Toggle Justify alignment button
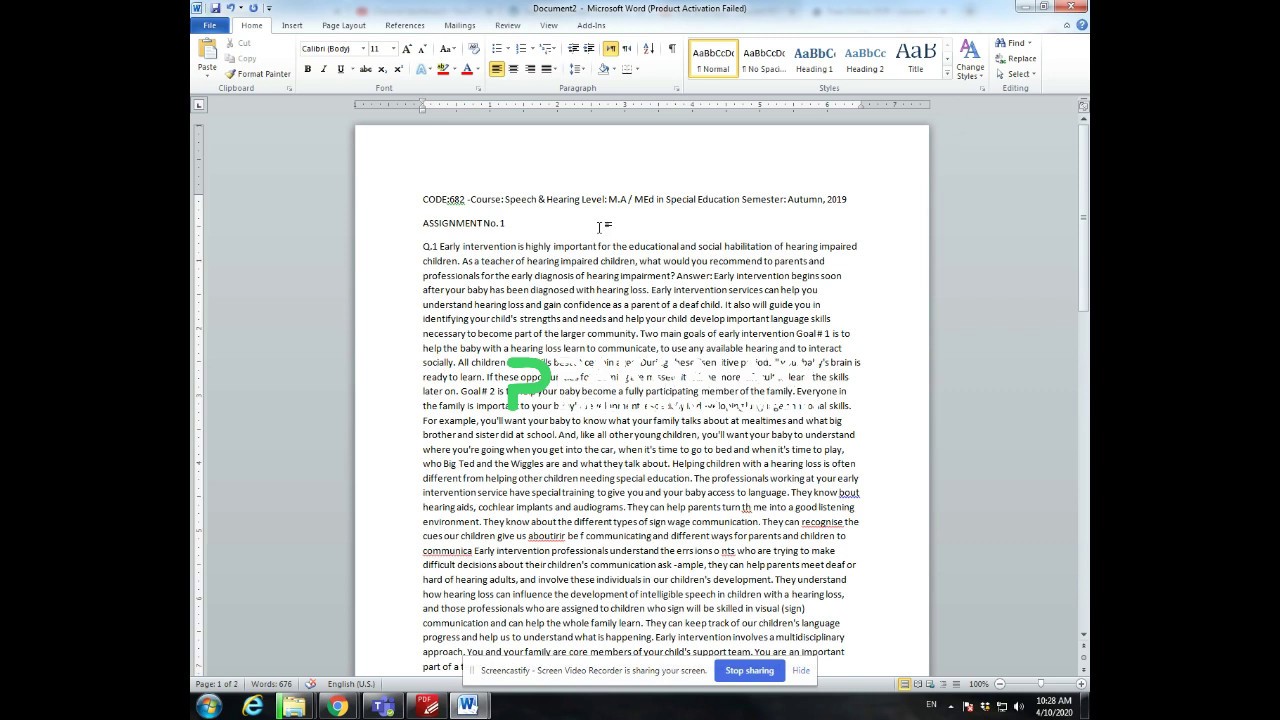The height and width of the screenshot is (720, 1280). pos(546,69)
